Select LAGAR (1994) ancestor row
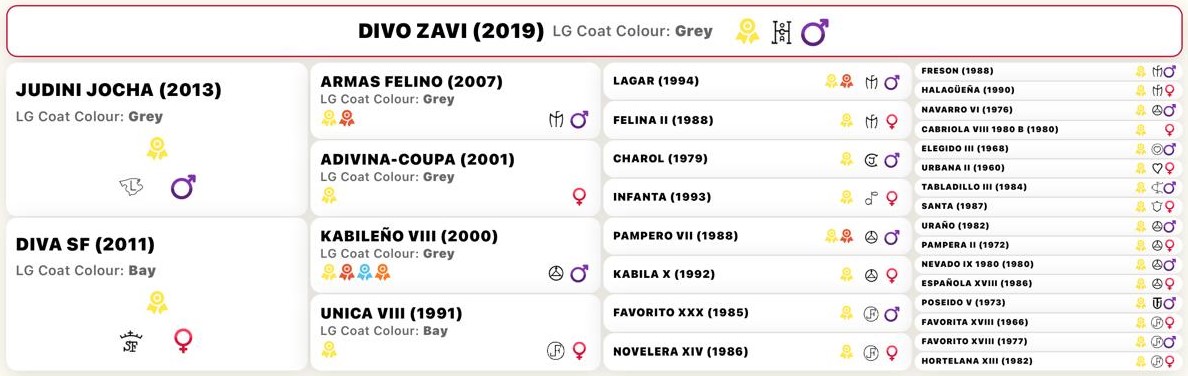Viewport: 1188px width, 376px height. click(x=757, y=81)
